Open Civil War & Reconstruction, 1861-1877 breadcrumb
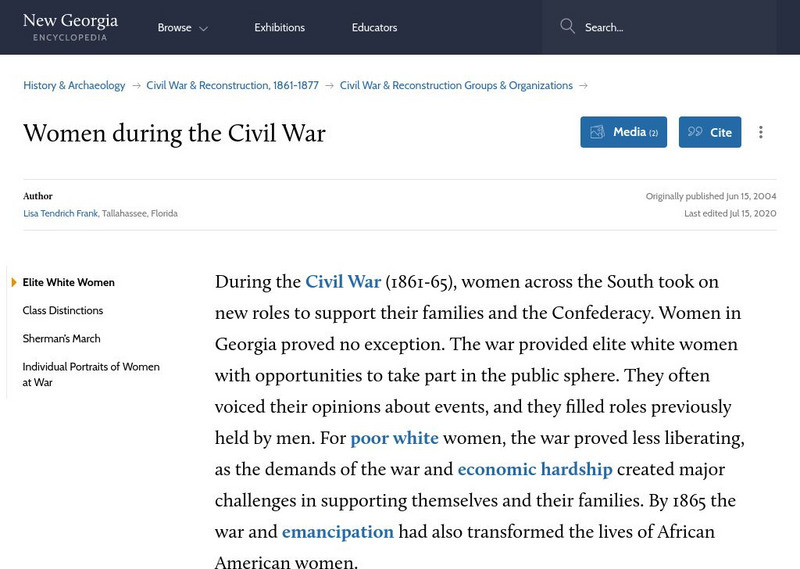 coord(232,86)
